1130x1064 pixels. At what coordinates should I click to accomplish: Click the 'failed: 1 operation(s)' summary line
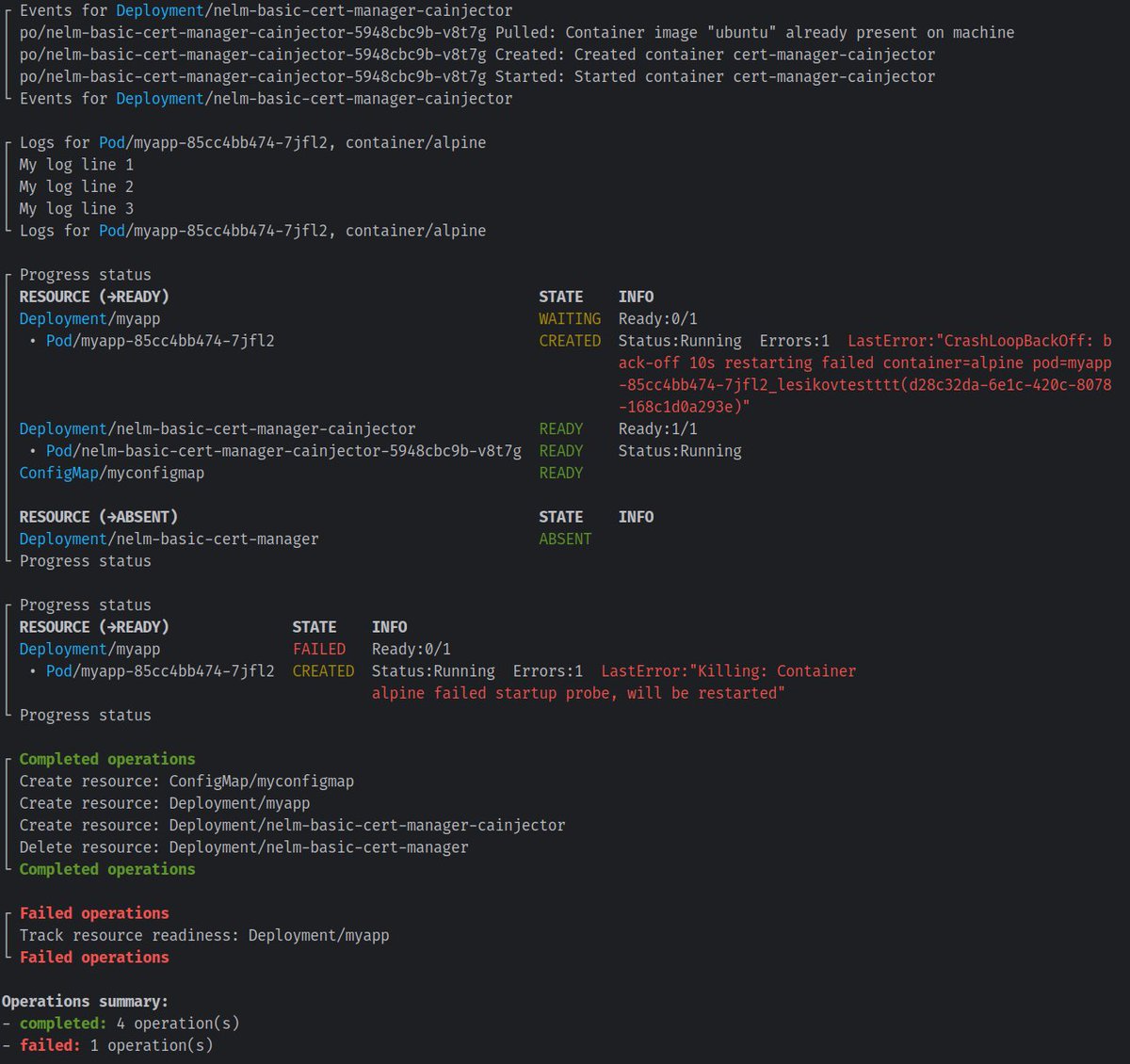coord(107,1045)
